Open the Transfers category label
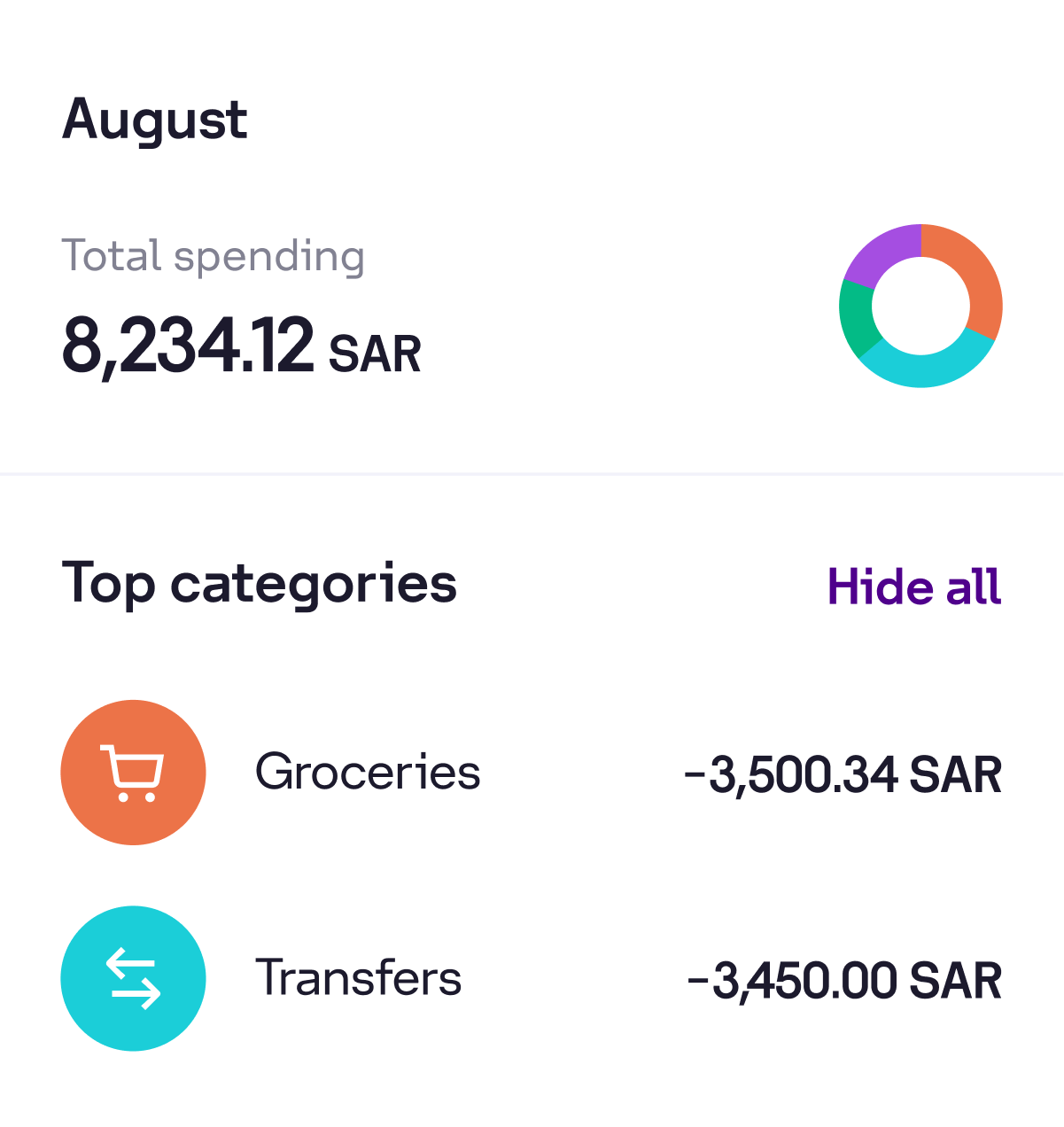Viewport: 1064px width, 1127px height. point(359,978)
